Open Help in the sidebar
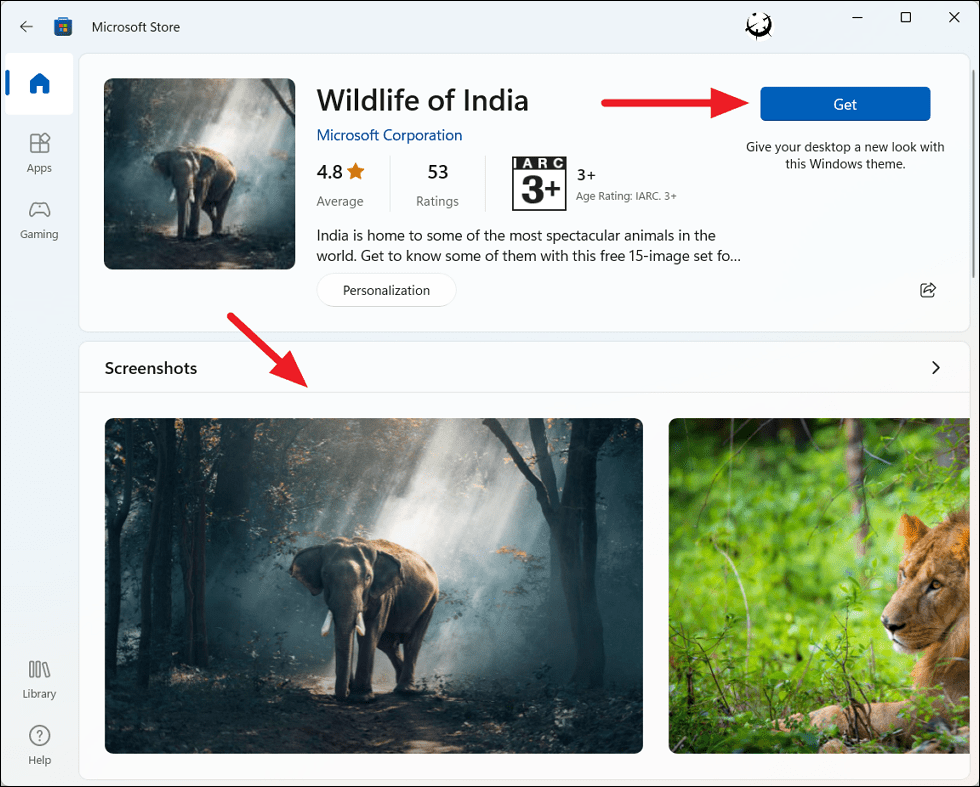 [x=39, y=745]
